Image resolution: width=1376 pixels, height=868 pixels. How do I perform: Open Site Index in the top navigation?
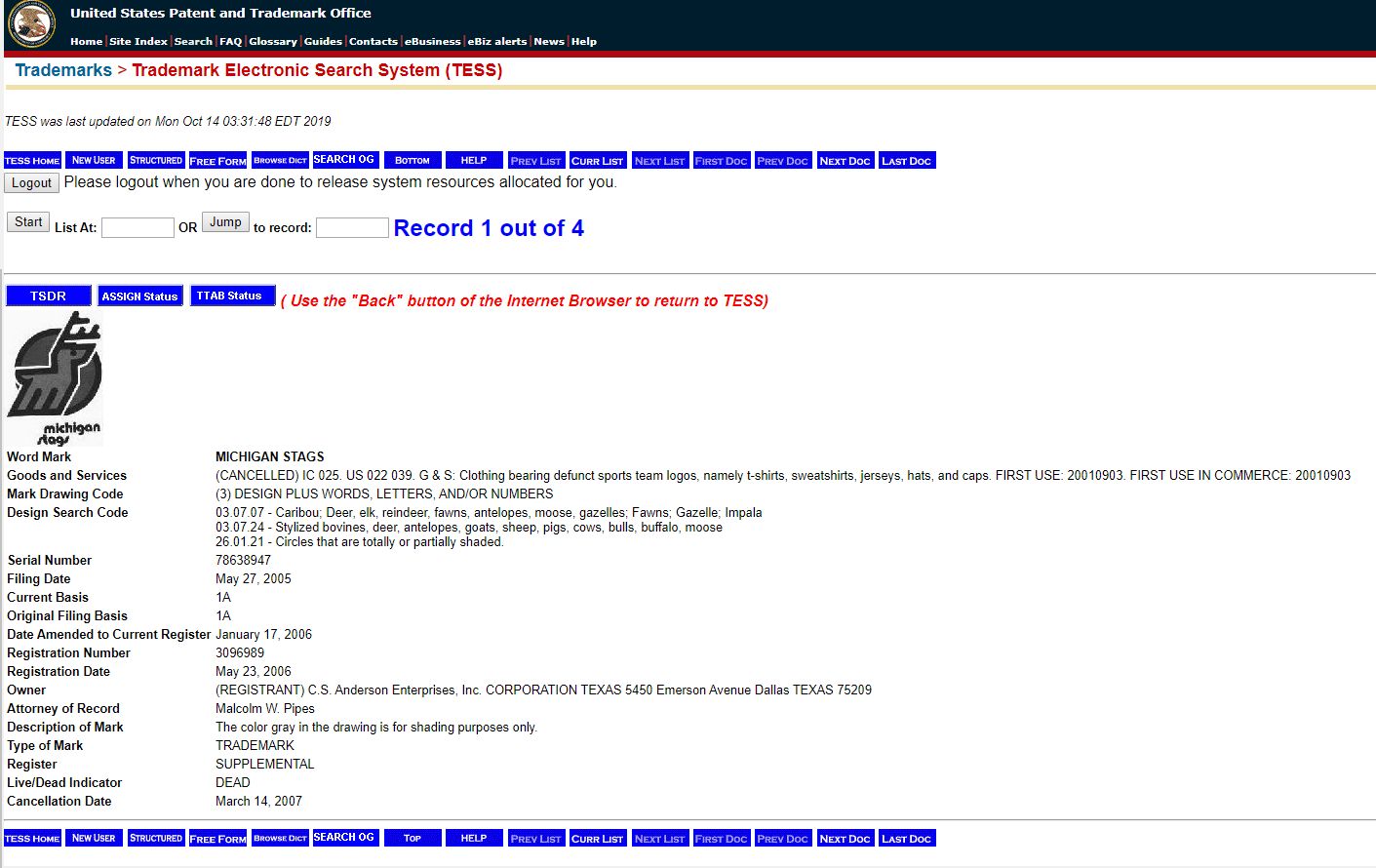138,41
